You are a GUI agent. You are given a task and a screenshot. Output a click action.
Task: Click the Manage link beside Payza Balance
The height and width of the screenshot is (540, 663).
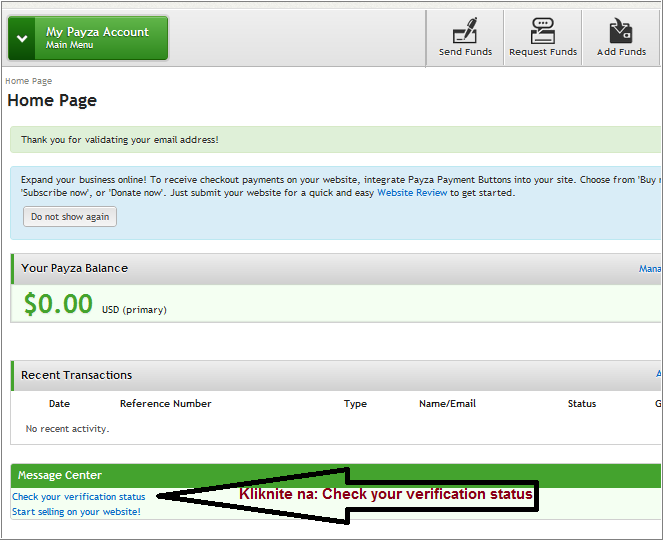[650, 269]
